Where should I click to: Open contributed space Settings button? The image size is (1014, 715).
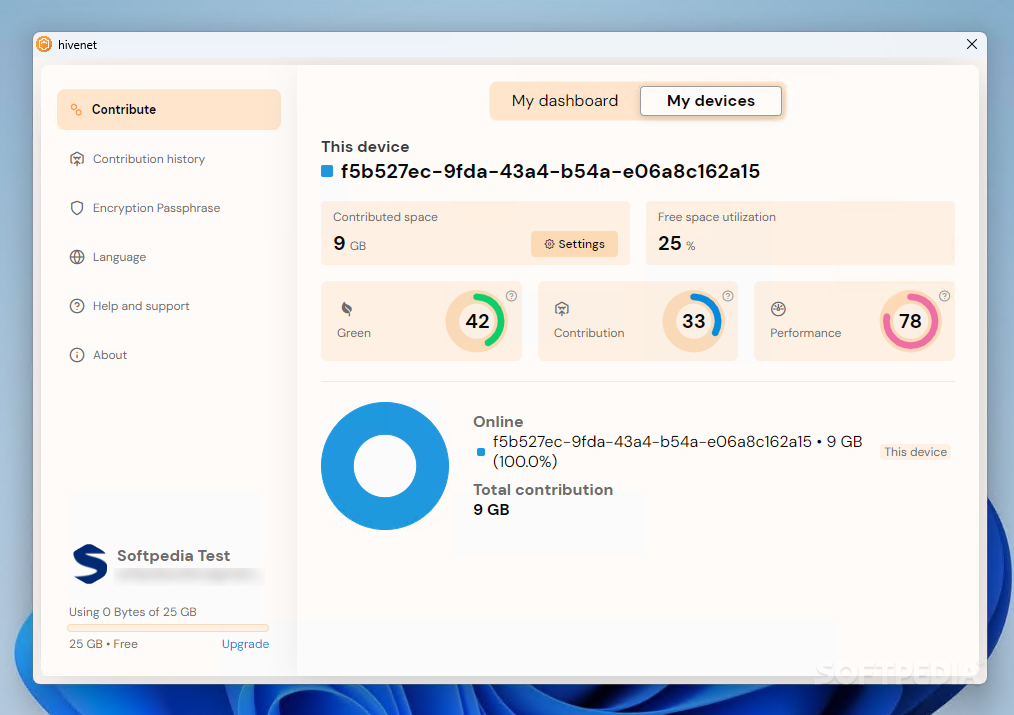[x=574, y=244]
